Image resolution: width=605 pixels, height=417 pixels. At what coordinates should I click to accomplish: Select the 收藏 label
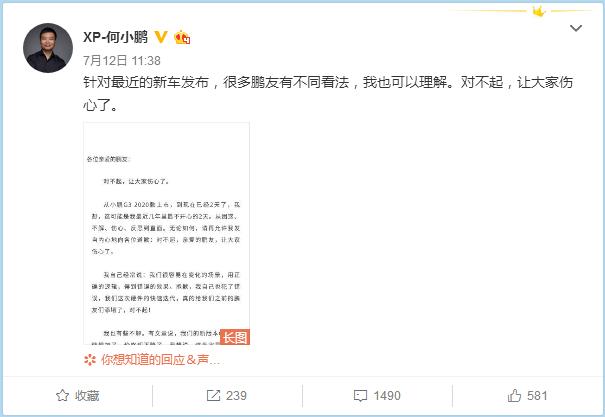[87, 396]
